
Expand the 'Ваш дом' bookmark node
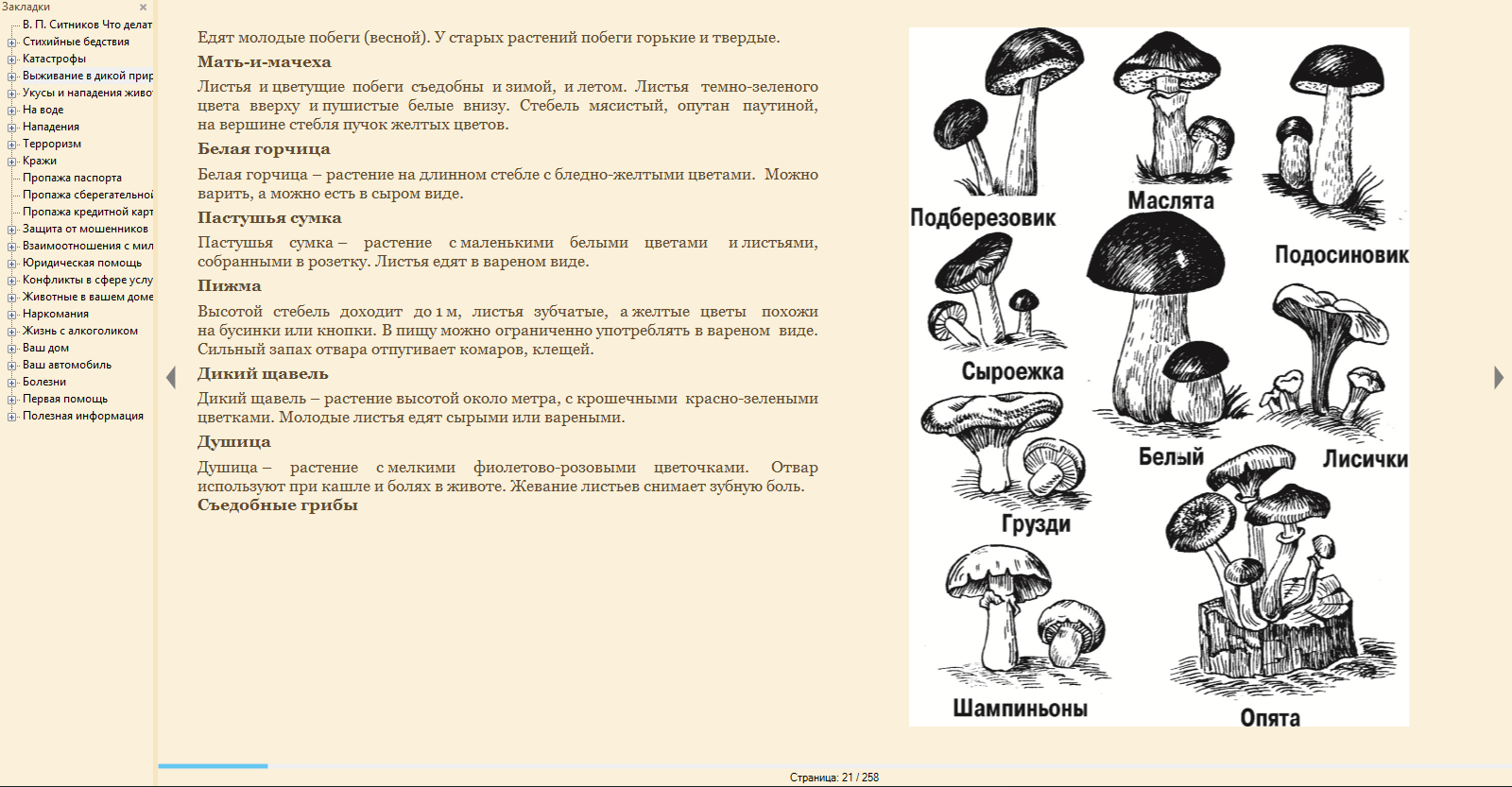click(x=11, y=348)
